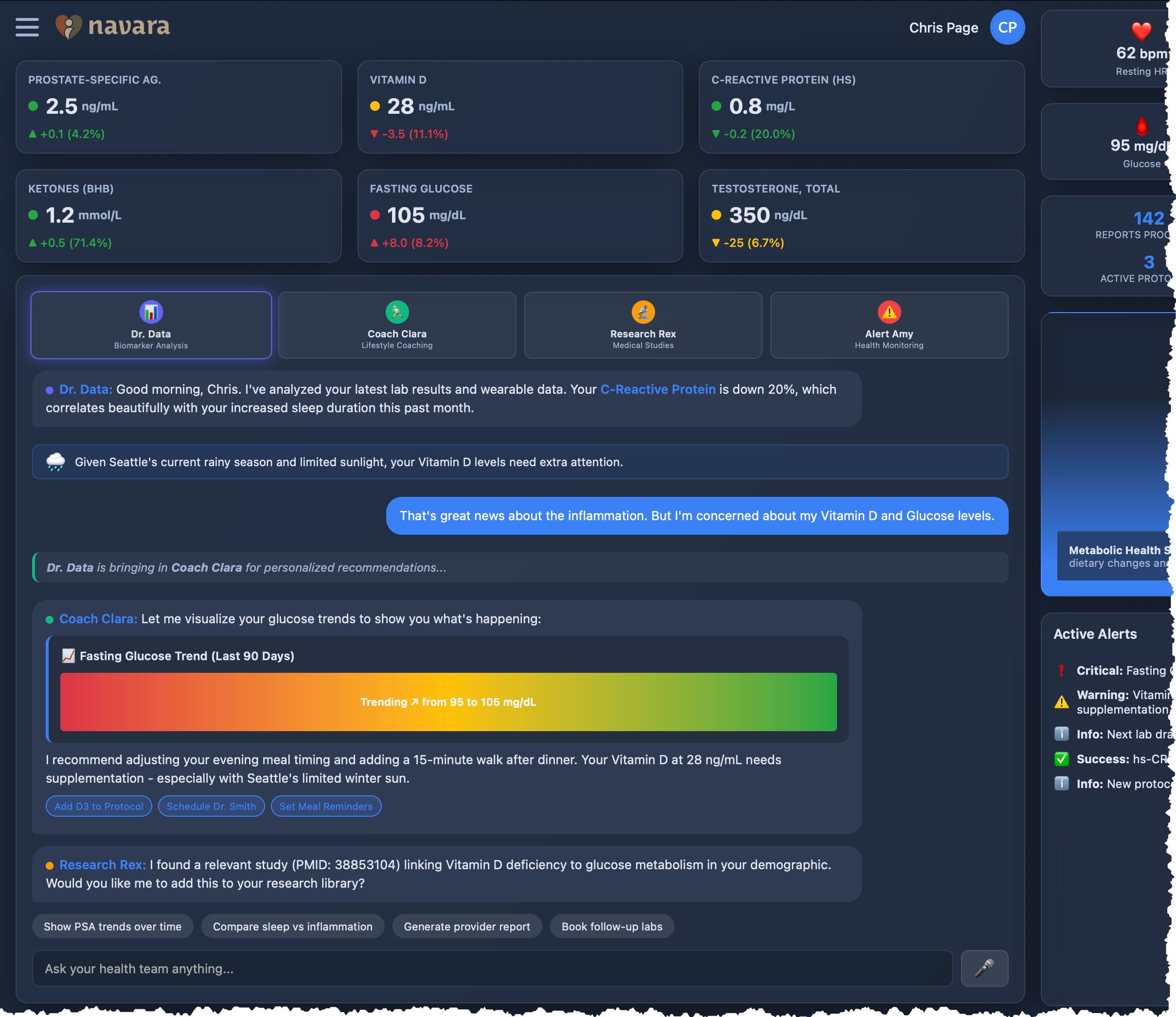Click Add D3 to Protocol button
1176x1017 pixels.
[x=99, y=806]
